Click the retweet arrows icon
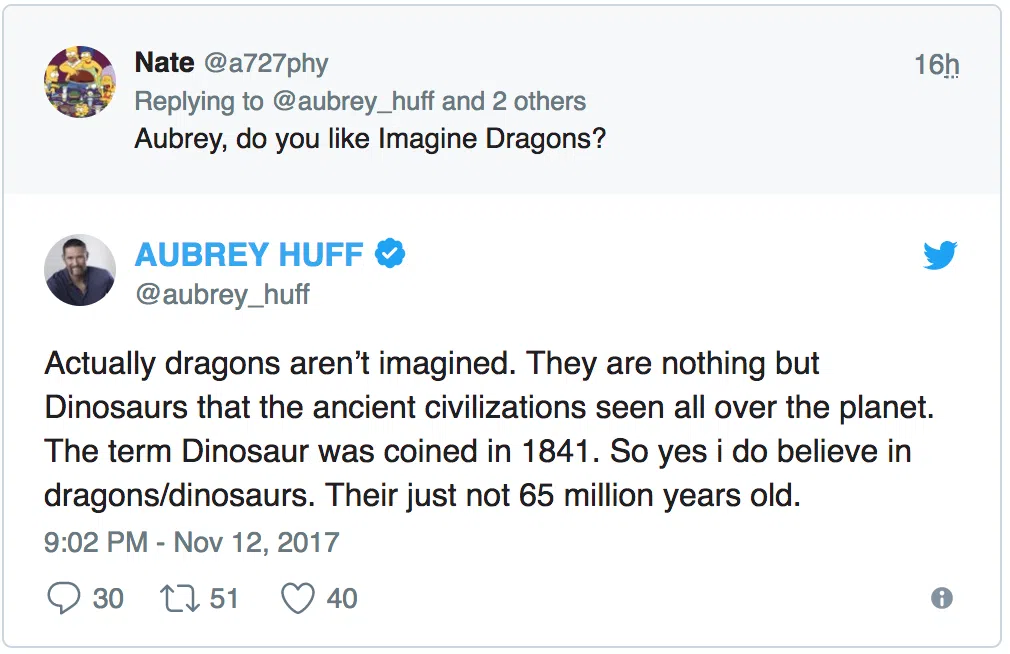 coord(179,598)
